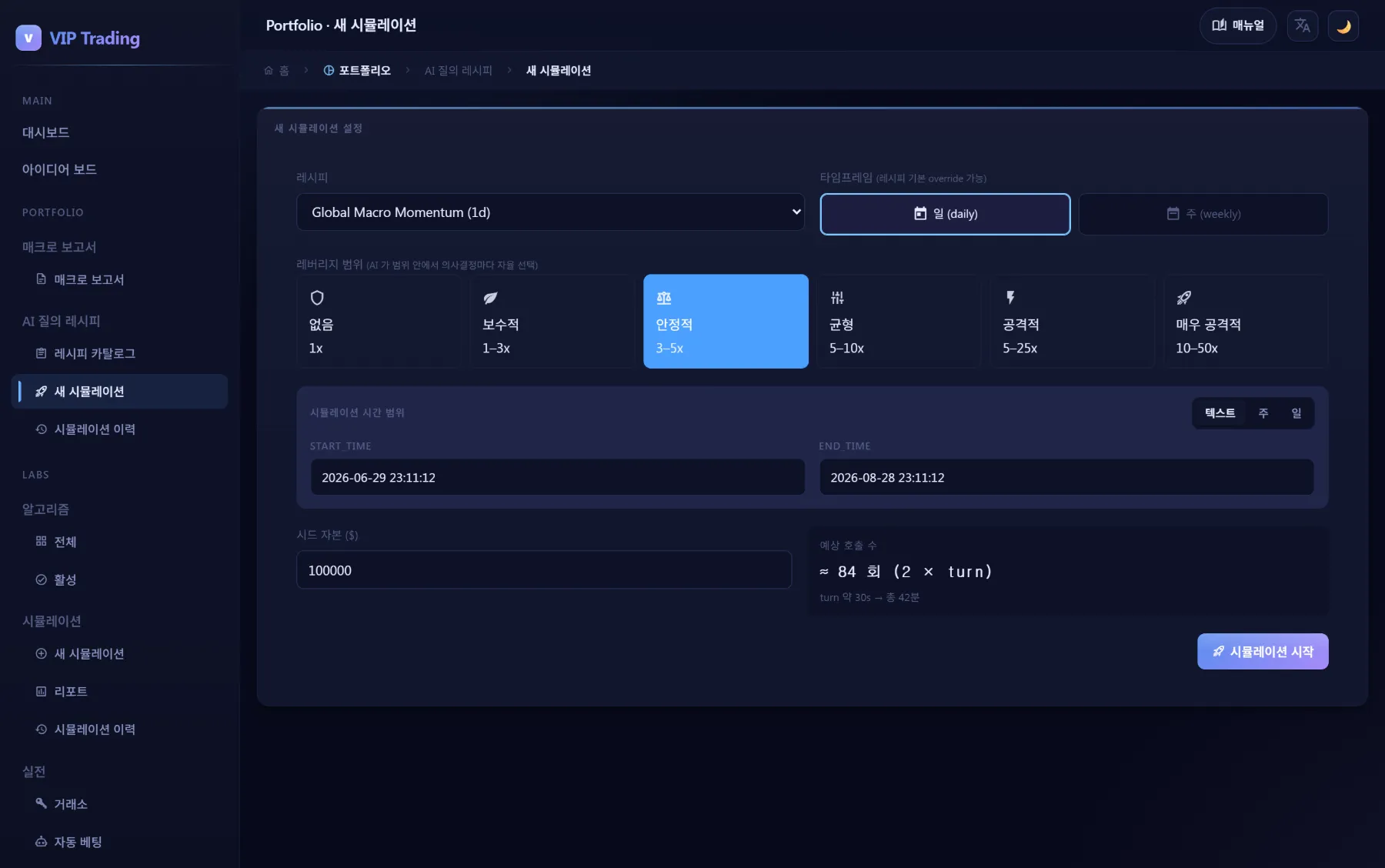Switch time range mode to 텍스트
This screenshot has width=1385, height=868.
pyautogui.click(x=1220, y=413)
